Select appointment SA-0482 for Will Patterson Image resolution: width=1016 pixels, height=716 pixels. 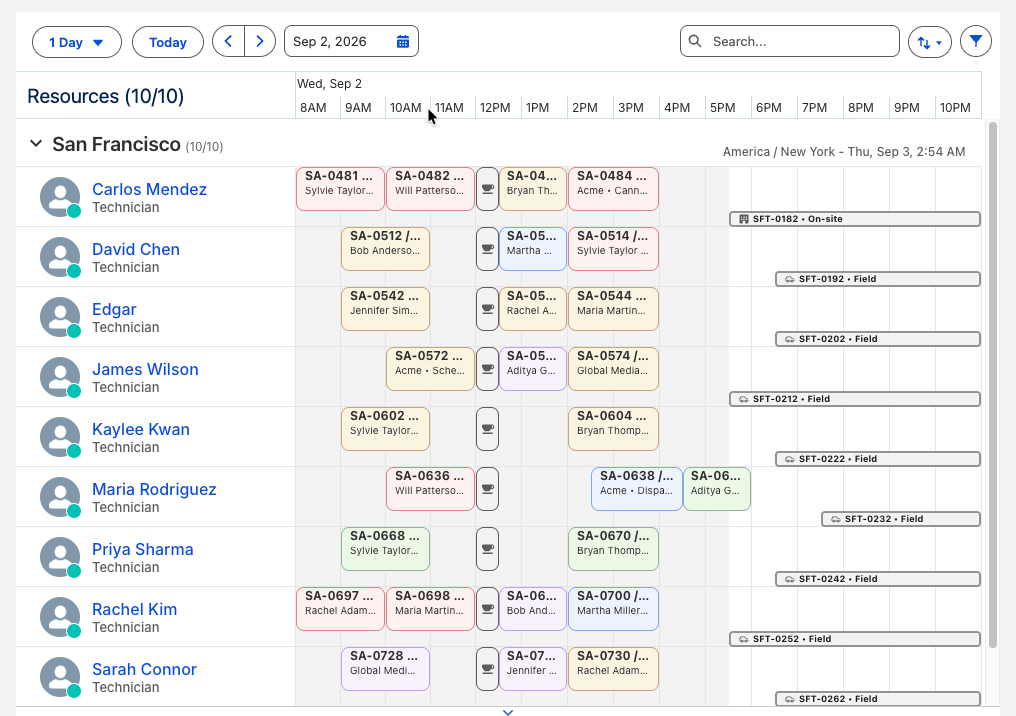(x=430, y=189)
